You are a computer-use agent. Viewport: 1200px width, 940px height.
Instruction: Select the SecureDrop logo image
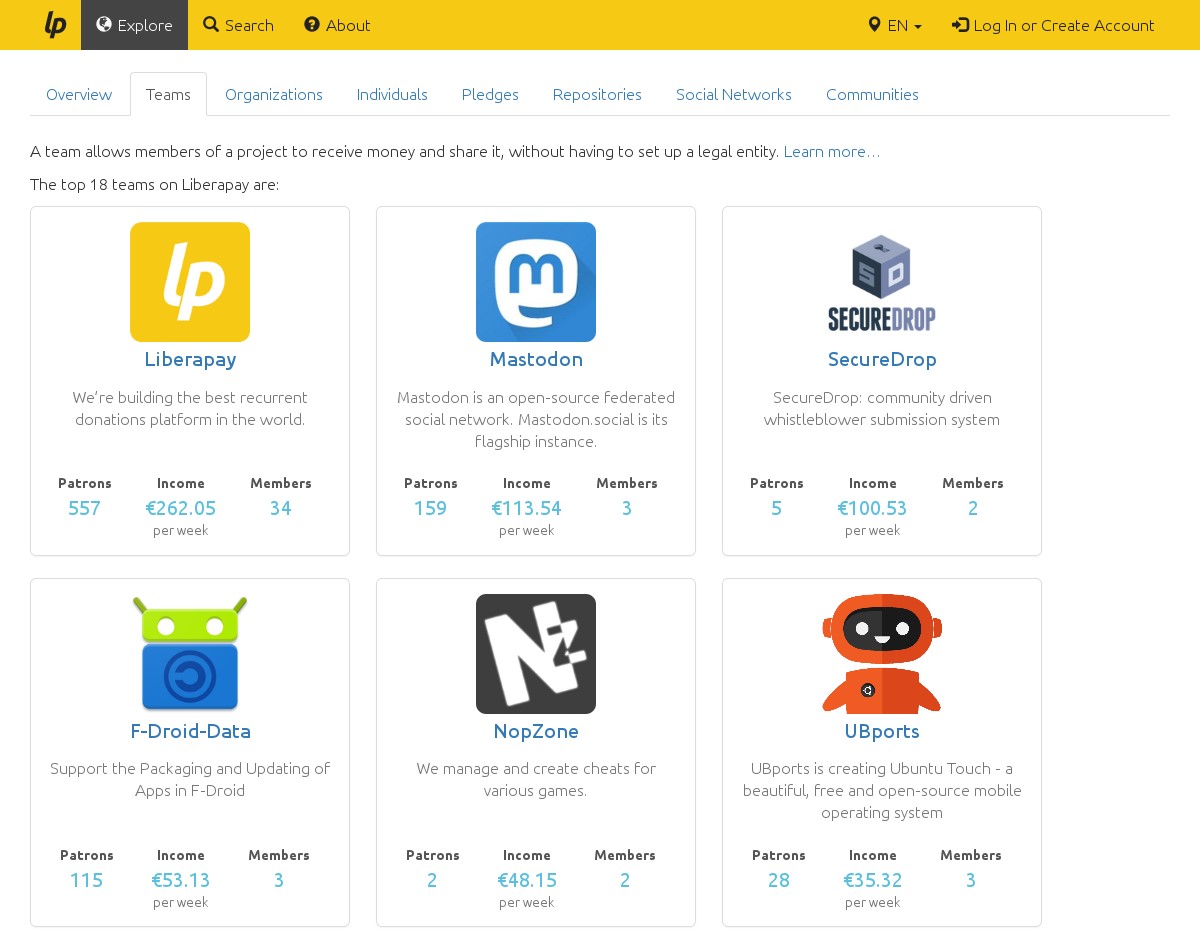click(x=882, y=282)
